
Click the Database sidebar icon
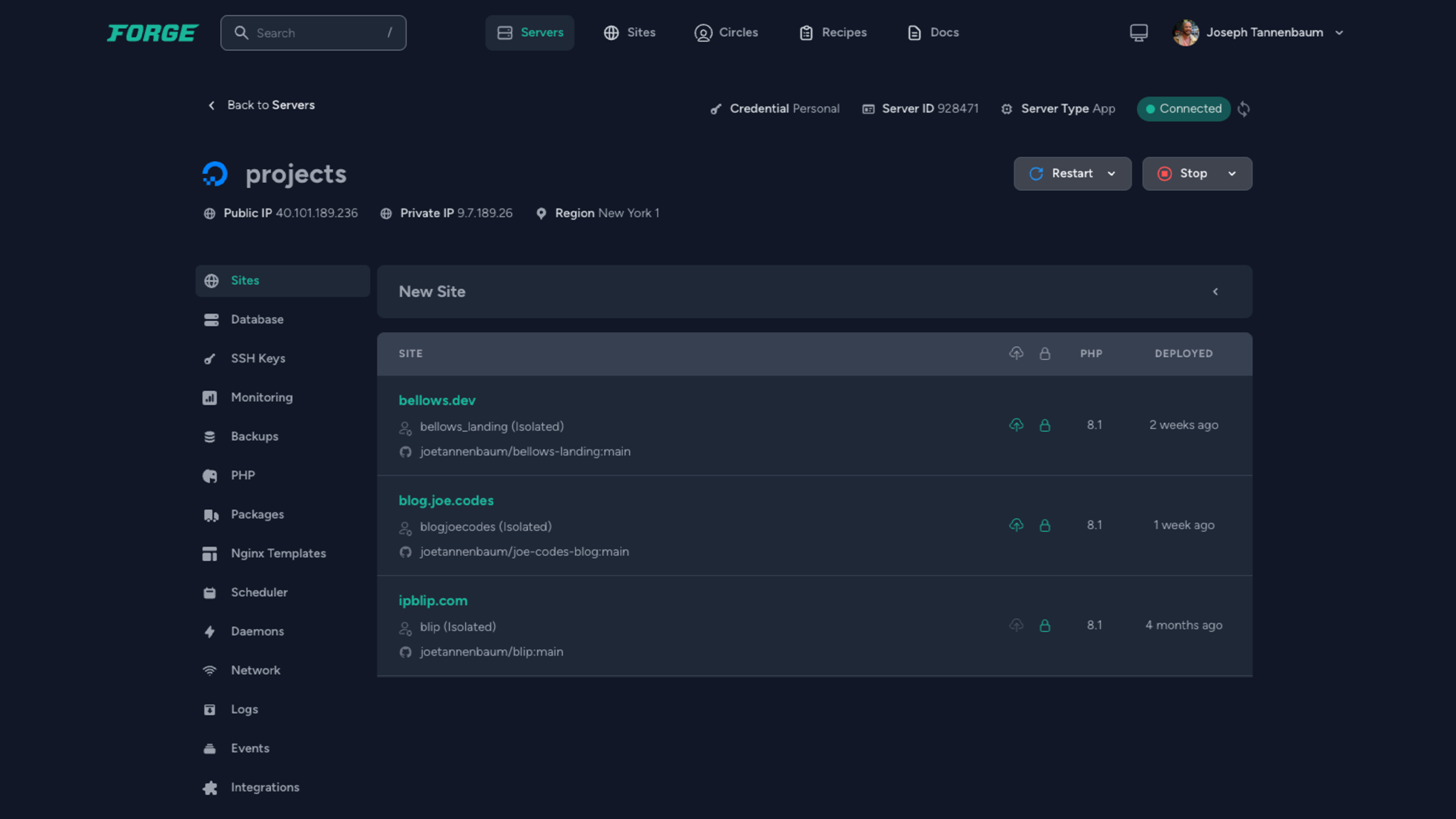[x=211, y=320]
